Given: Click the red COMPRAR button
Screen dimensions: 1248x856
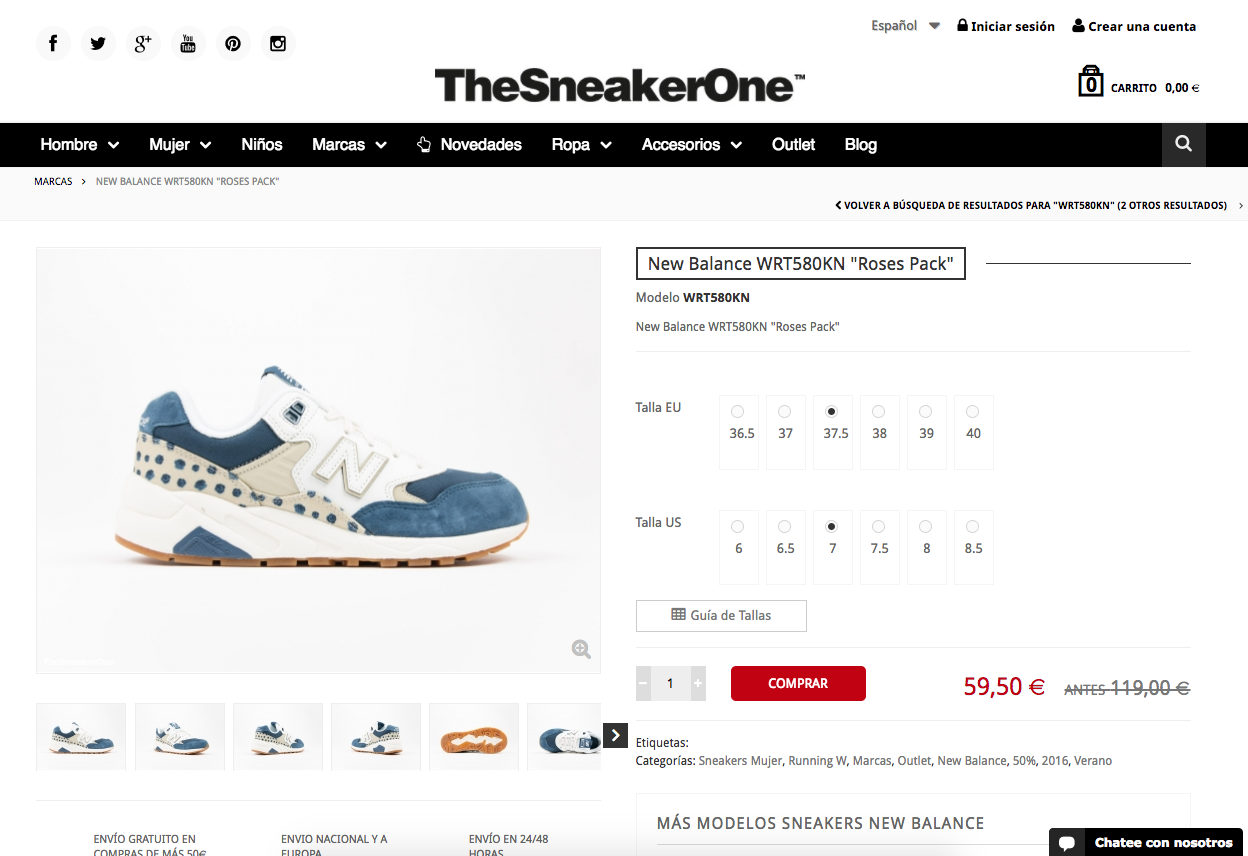Looking at the screenshot, I should pos(798,683).
